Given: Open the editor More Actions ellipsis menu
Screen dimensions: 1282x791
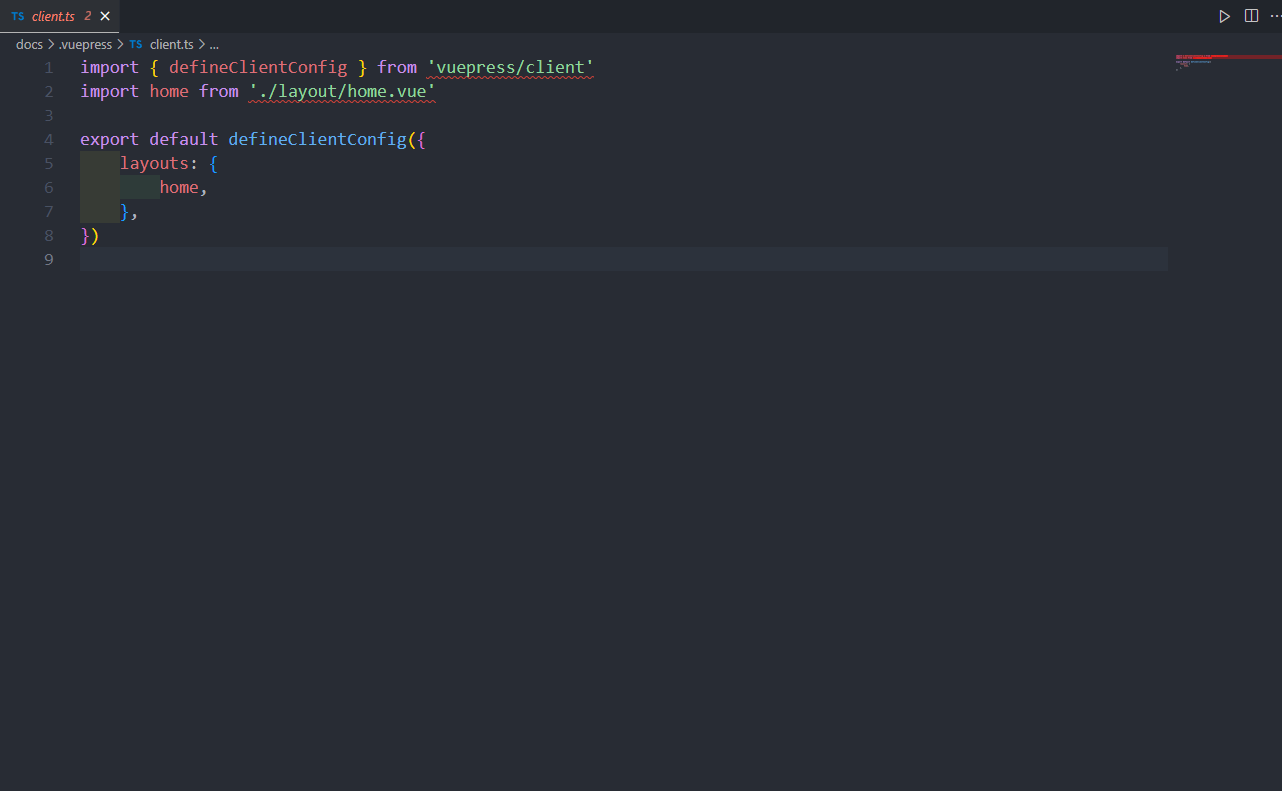Looking at the screenshot, I should pos(1275,16).
